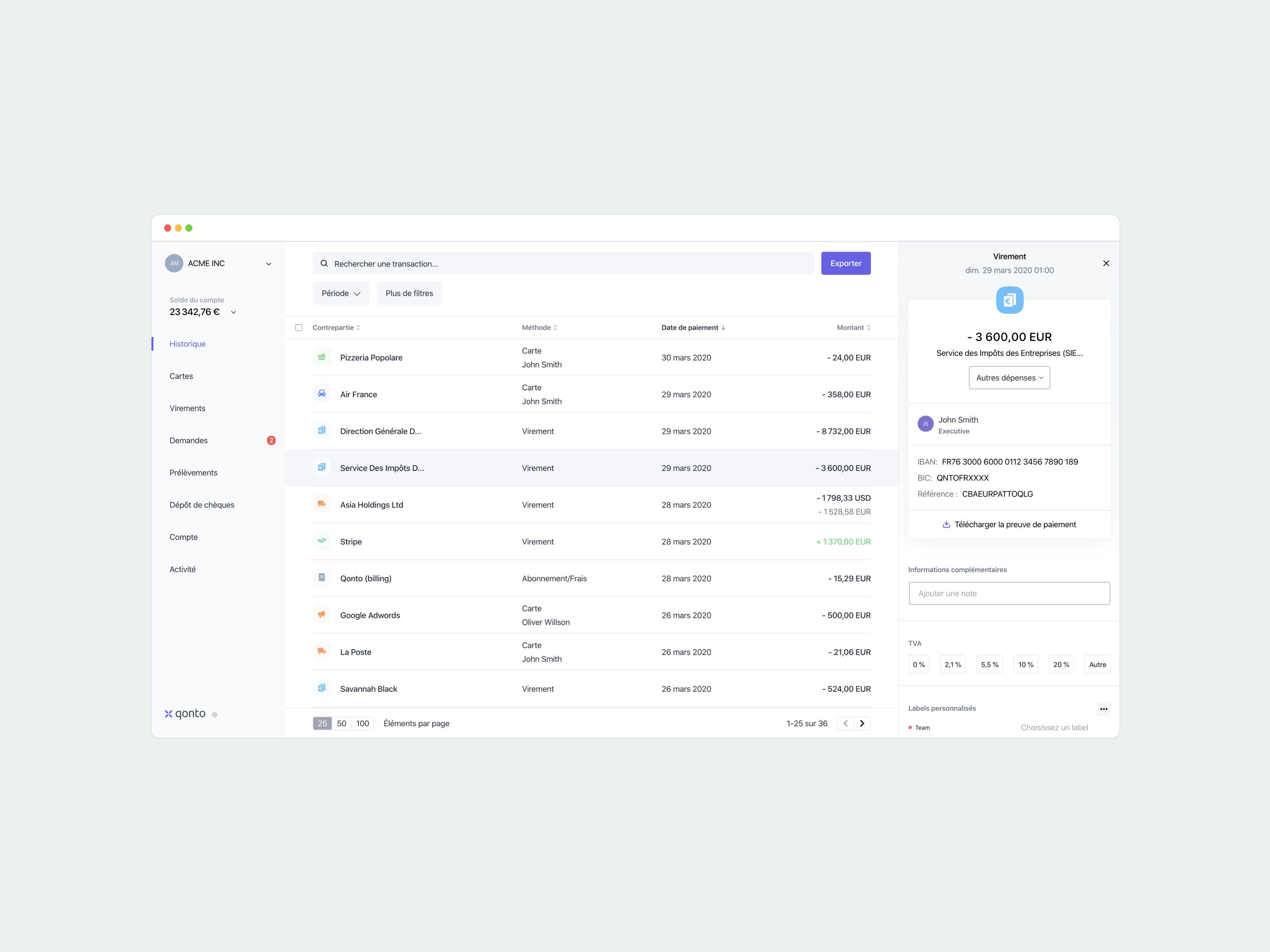Click the Google Adwords megaphone icon

(322, 615)
